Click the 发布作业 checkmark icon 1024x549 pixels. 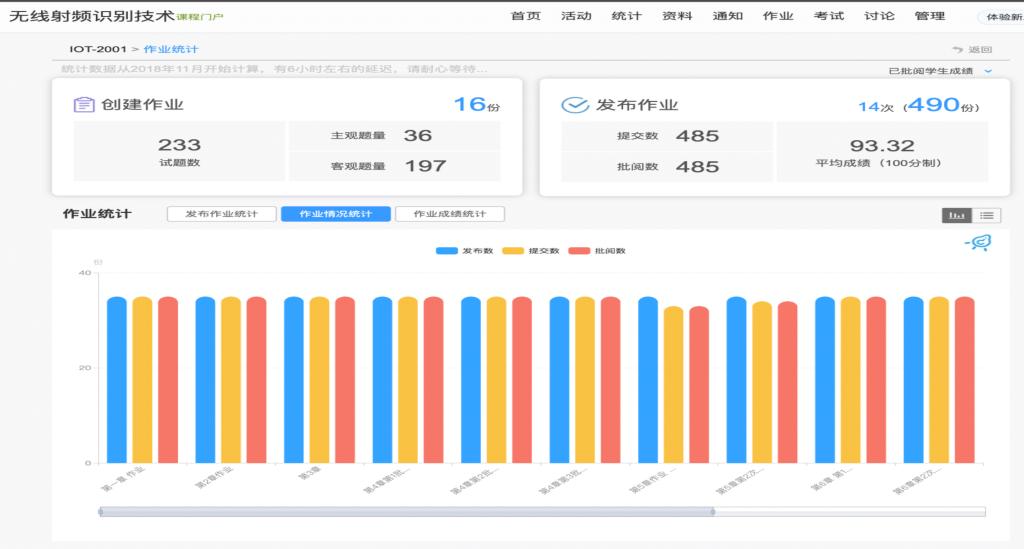point(574,105)
